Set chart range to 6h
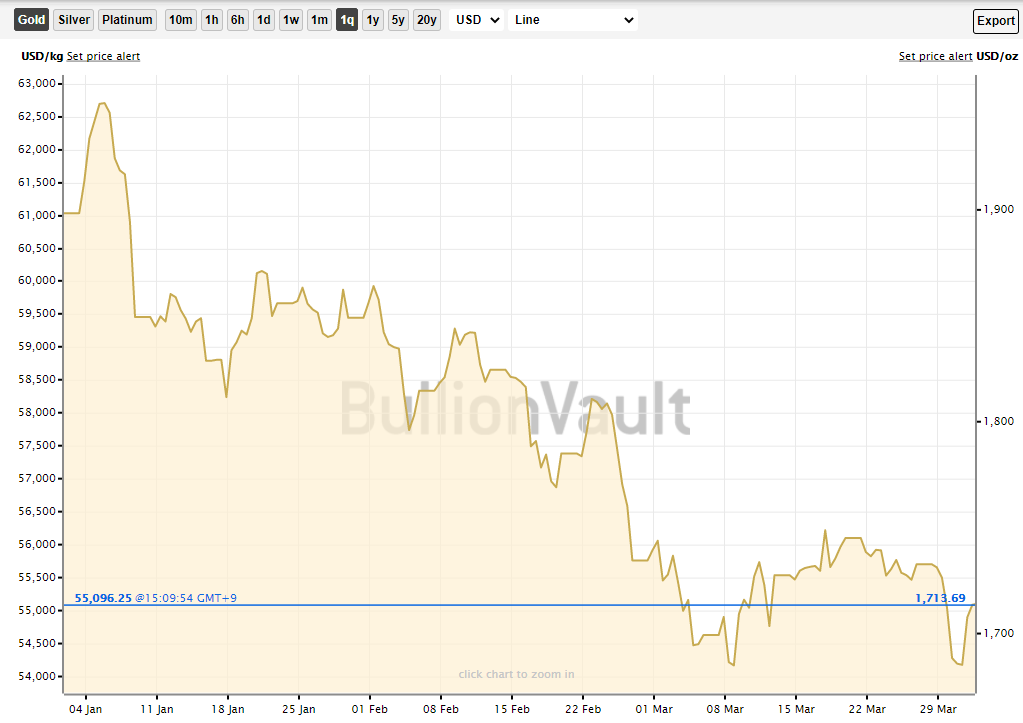This screenshot has width=1023, height=723. (x=237, y=20)
